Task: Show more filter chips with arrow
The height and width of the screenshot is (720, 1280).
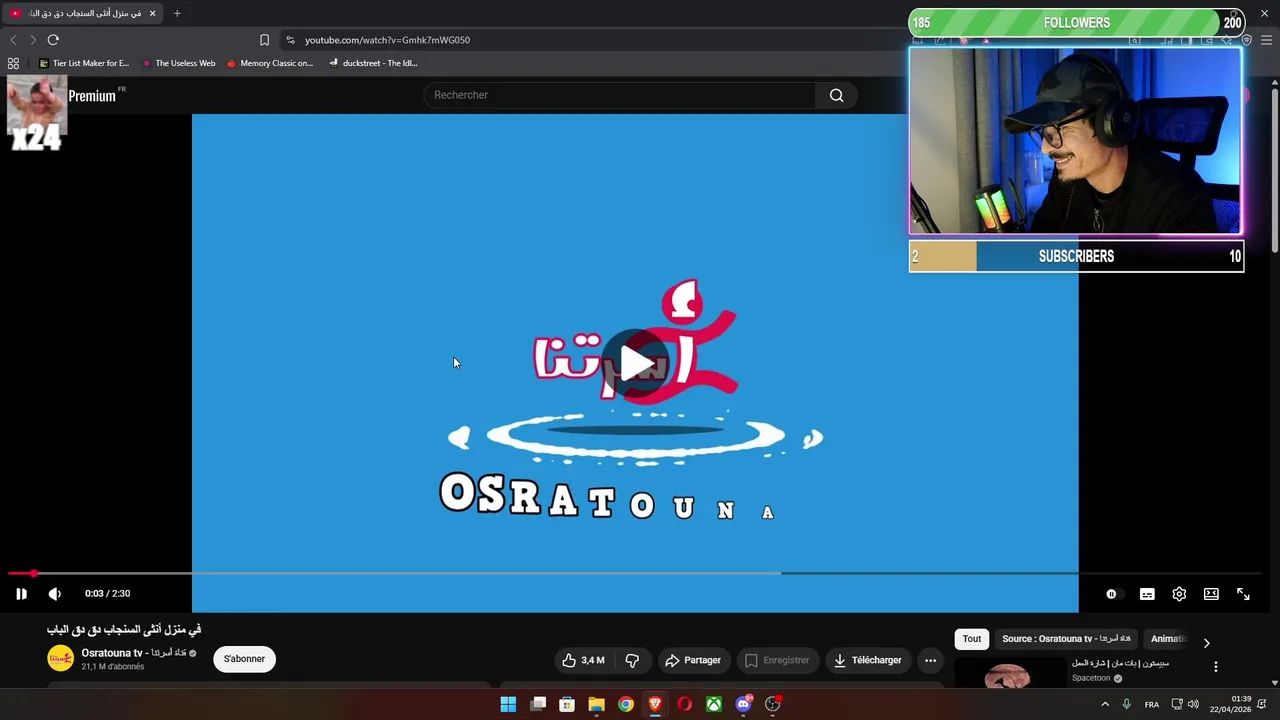Action: click(x=1206, y=643)
